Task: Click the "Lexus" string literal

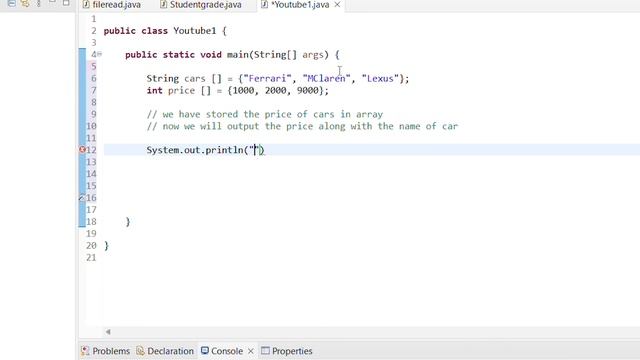Action: tap(380, 78)
